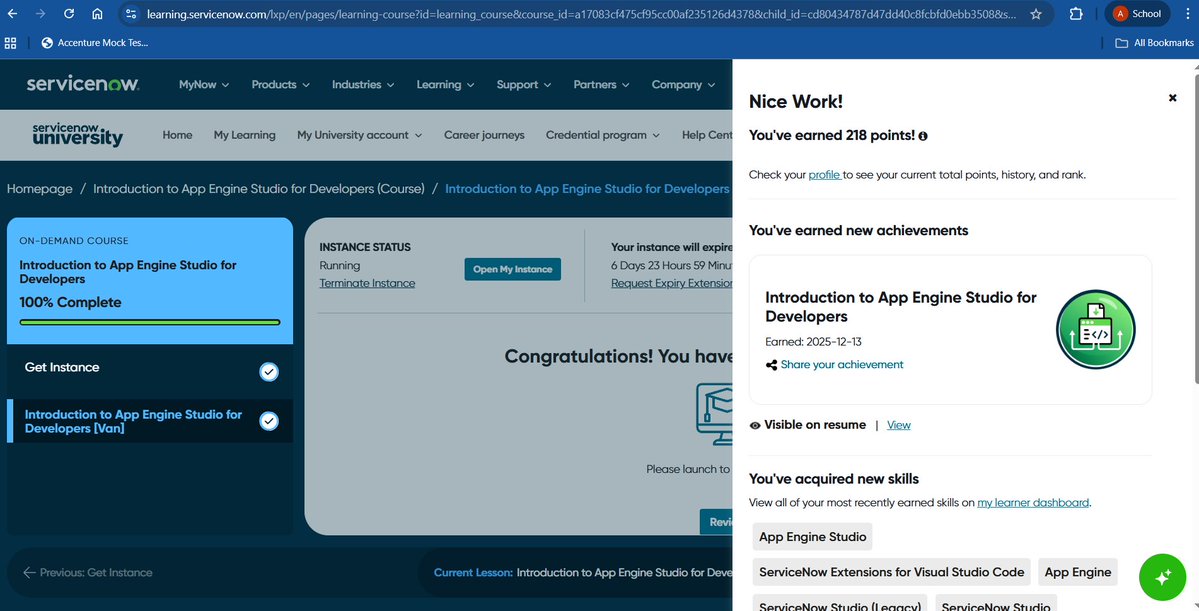The image size is (1199, 611).
Task: Click the Earned: 2025-12-13 date text
Action: 813,342
